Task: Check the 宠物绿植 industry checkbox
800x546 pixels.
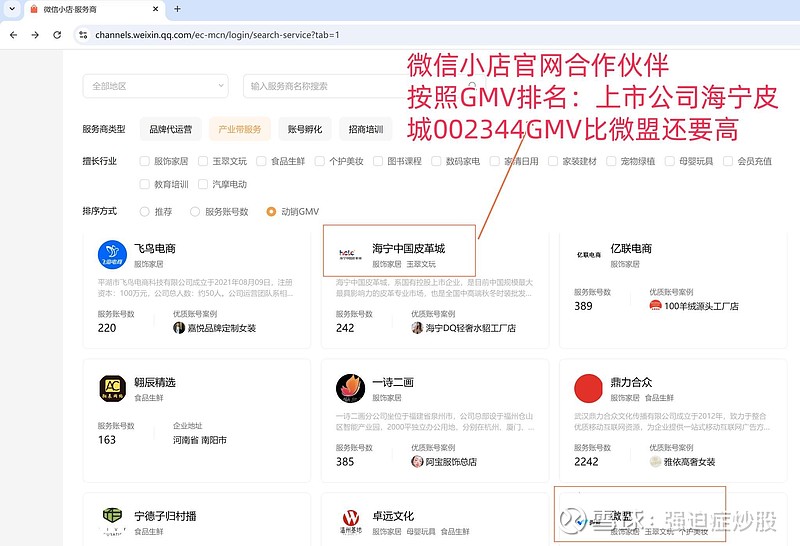Action: point(611,161)
